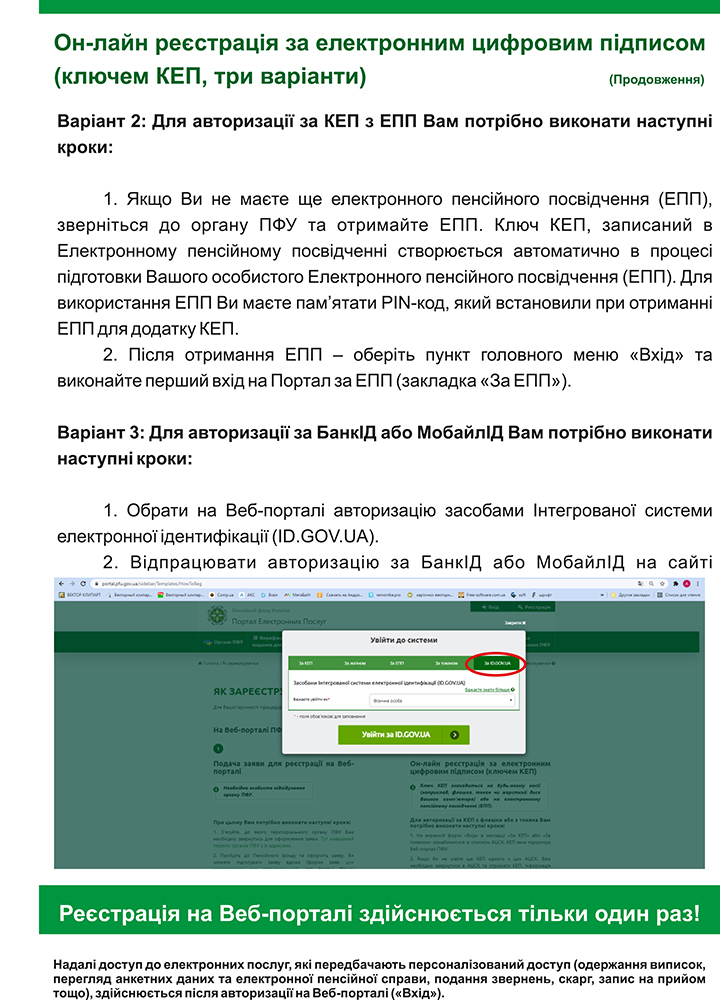The image size is (720, 1000).
Task: Click the Бажаєте знати більше link
Action: [x=489, y=689]
